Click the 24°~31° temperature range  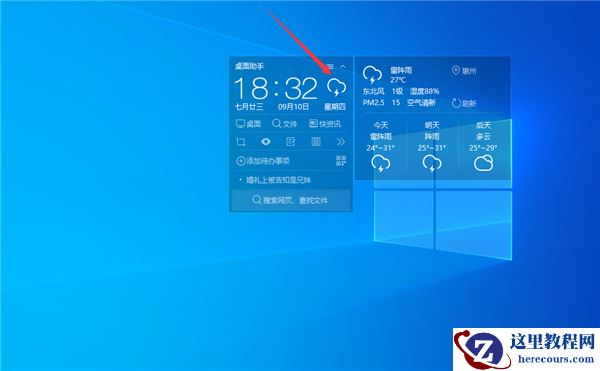(381, 148)
